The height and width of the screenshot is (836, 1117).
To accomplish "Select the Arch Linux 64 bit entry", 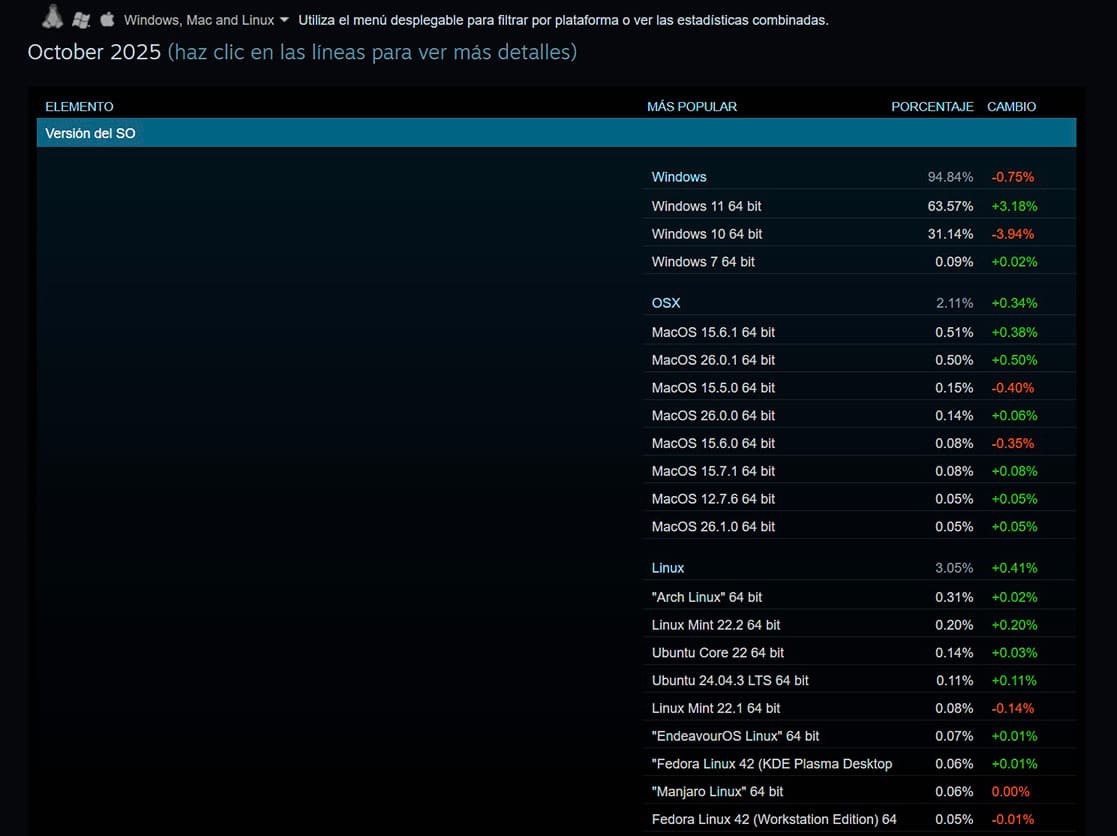I will coord(707,597).
